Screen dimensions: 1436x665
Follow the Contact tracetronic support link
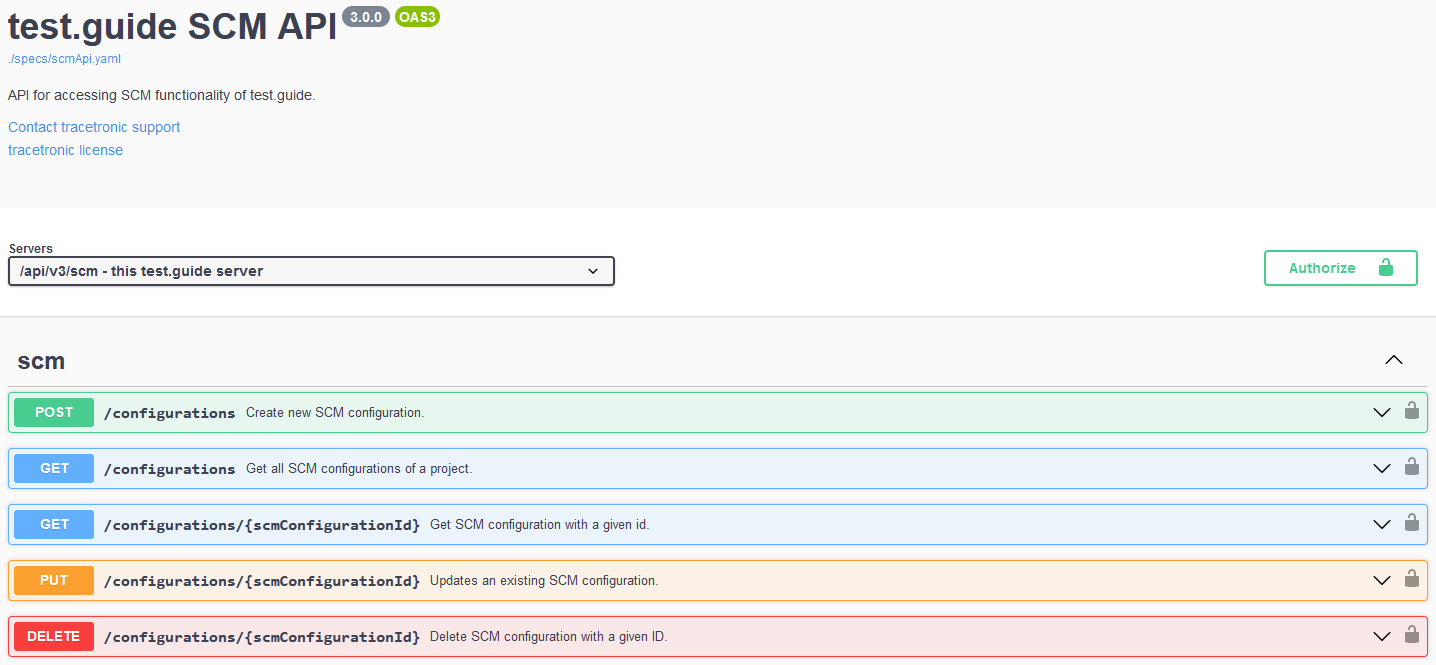(94, 127)
